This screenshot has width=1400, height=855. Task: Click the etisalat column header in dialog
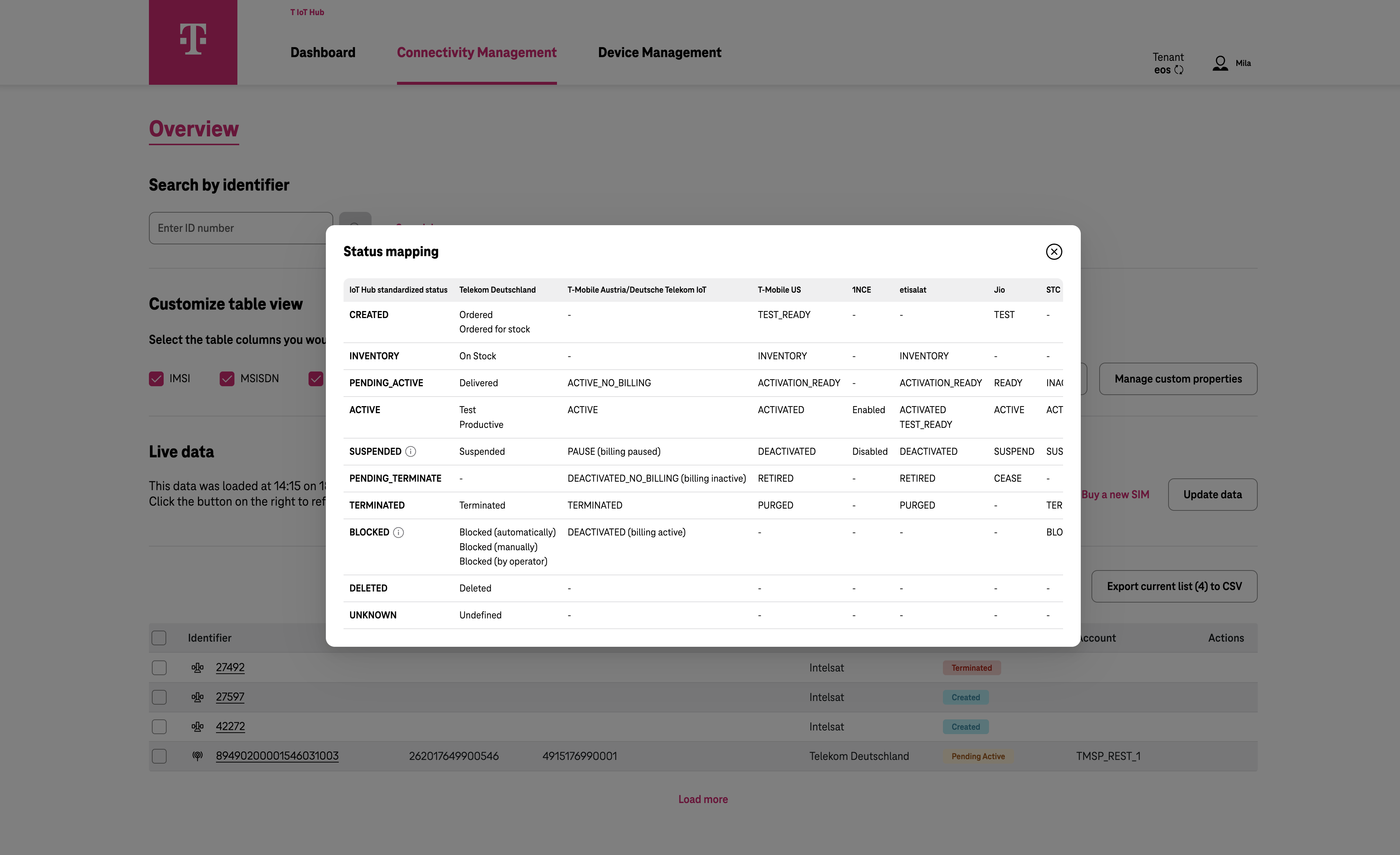coord(912,290)
